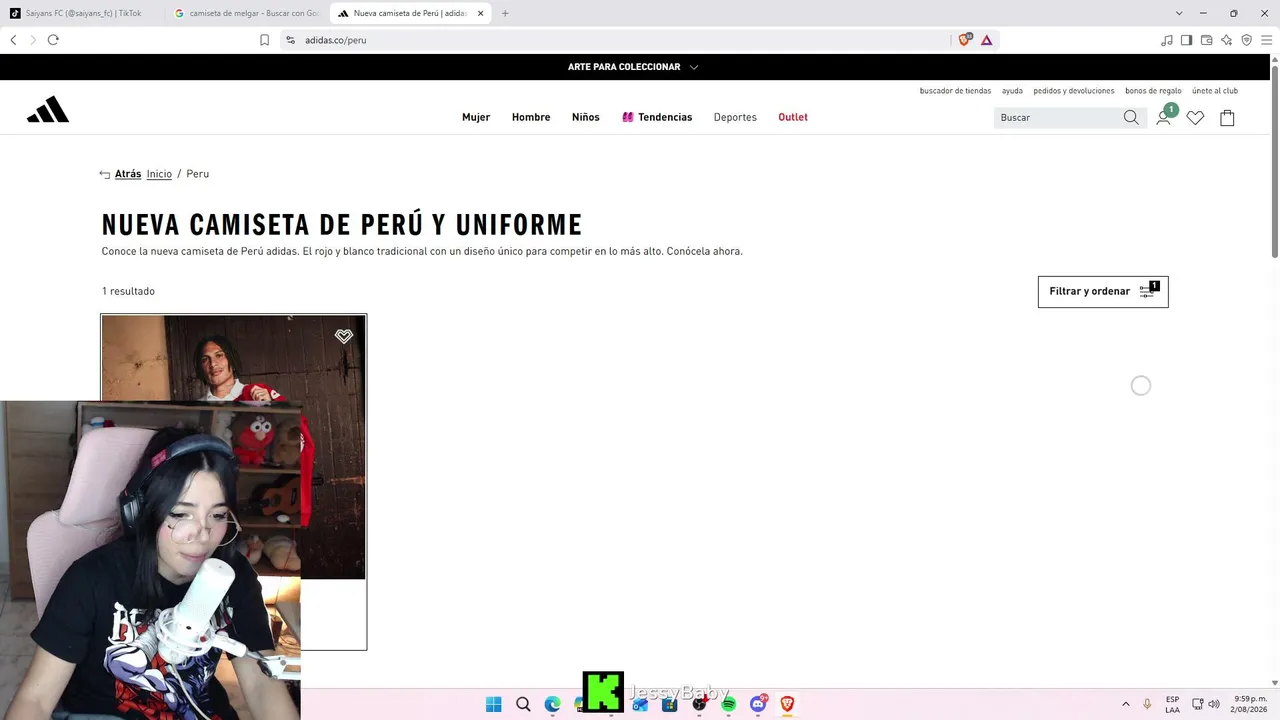Open the ESP LAA language switcher
This screenshot has height=720, width=1280.
pyautogui.click(x=1172, y=704)
